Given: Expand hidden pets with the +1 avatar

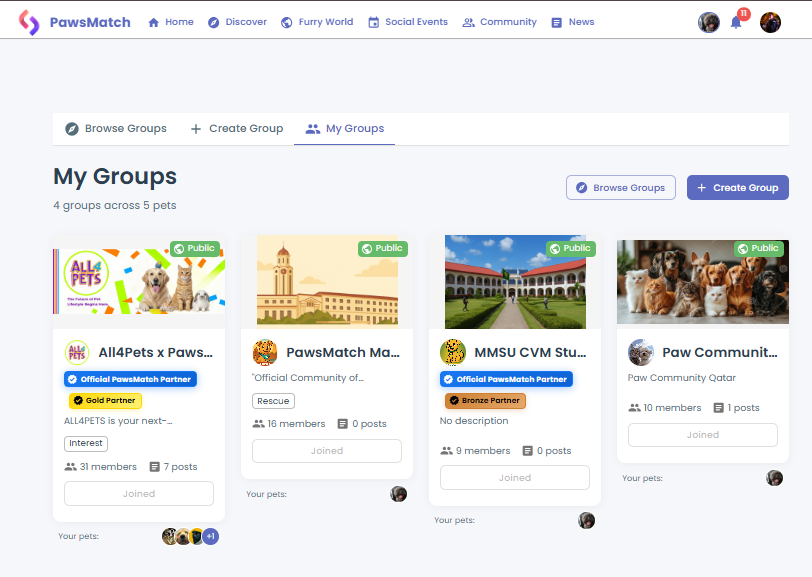Looking at the screenshot, I should [x=209, y=536].
